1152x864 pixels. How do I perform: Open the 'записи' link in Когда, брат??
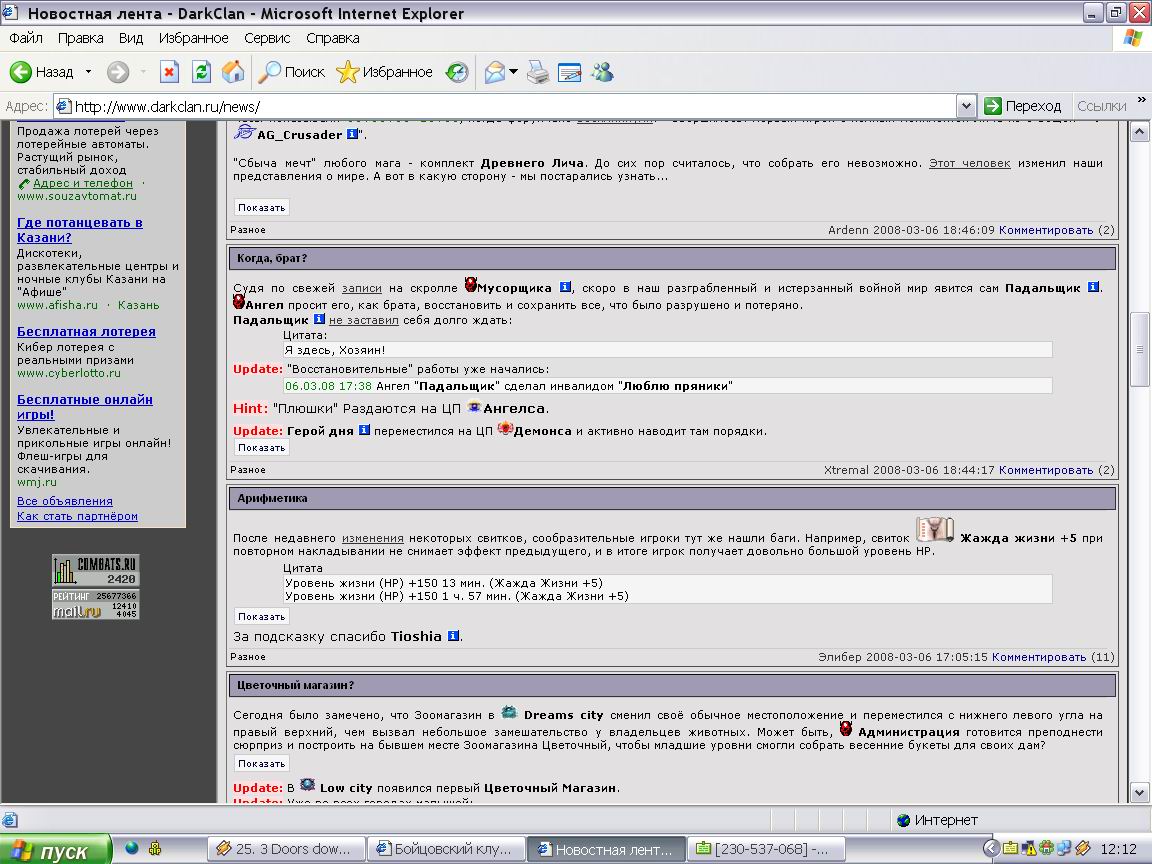[x=361, y=288]
